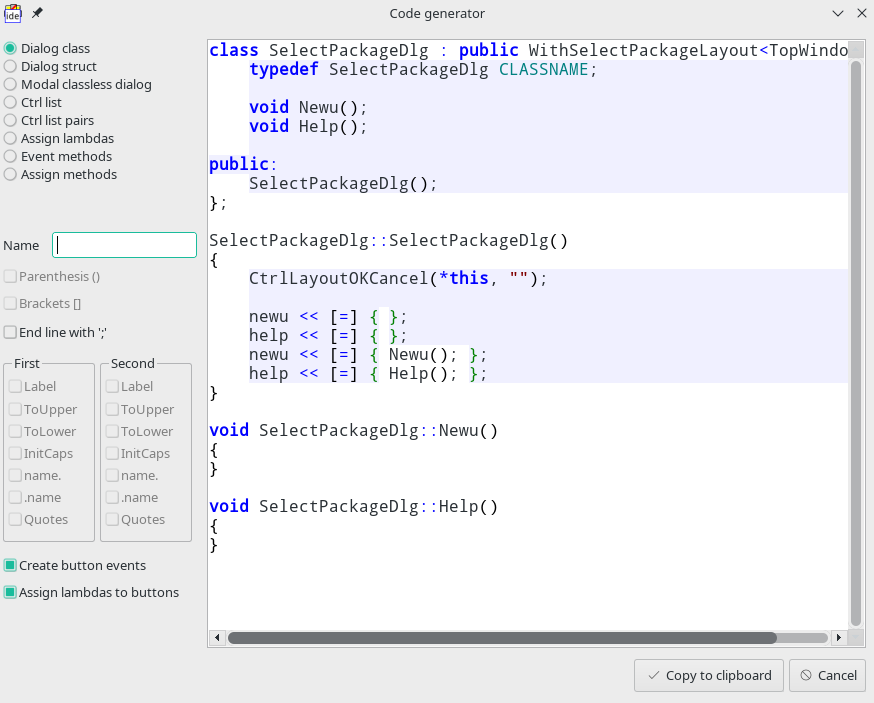Enable End line with ';' checkbox

pyautogui.click(x=11, y=332)
